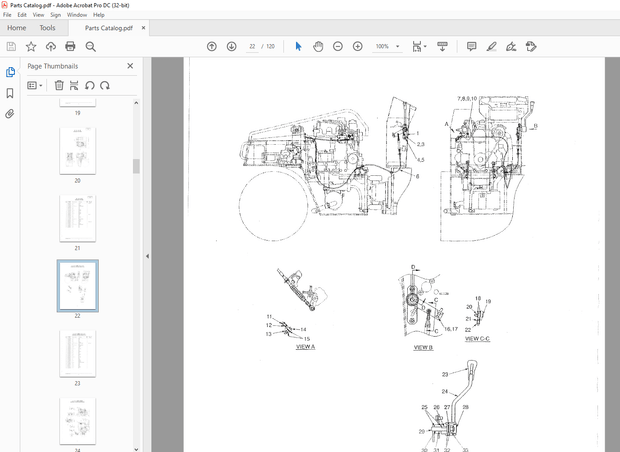620x452 pixels.
Task: Open the fit page options icon
Action: [419, 47]
